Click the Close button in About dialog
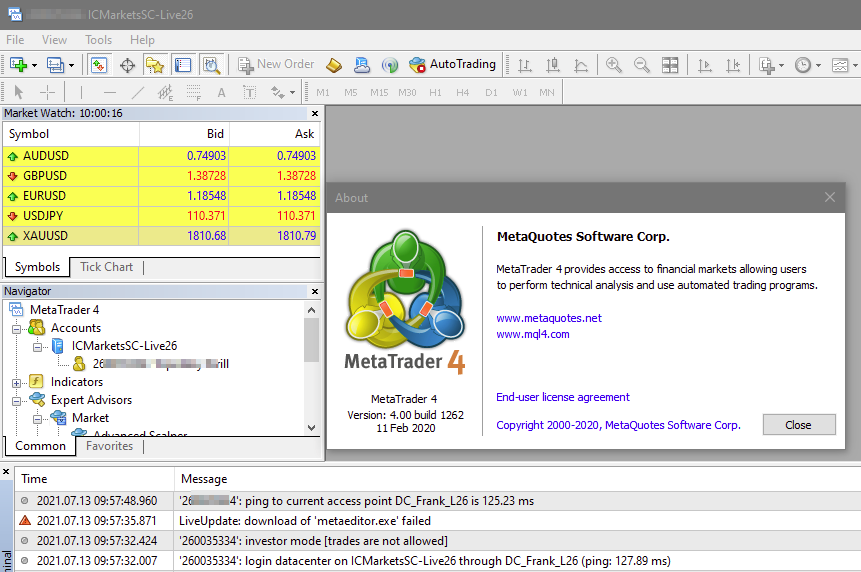Viewport: 861px width, 572px height. pos(798,425)
